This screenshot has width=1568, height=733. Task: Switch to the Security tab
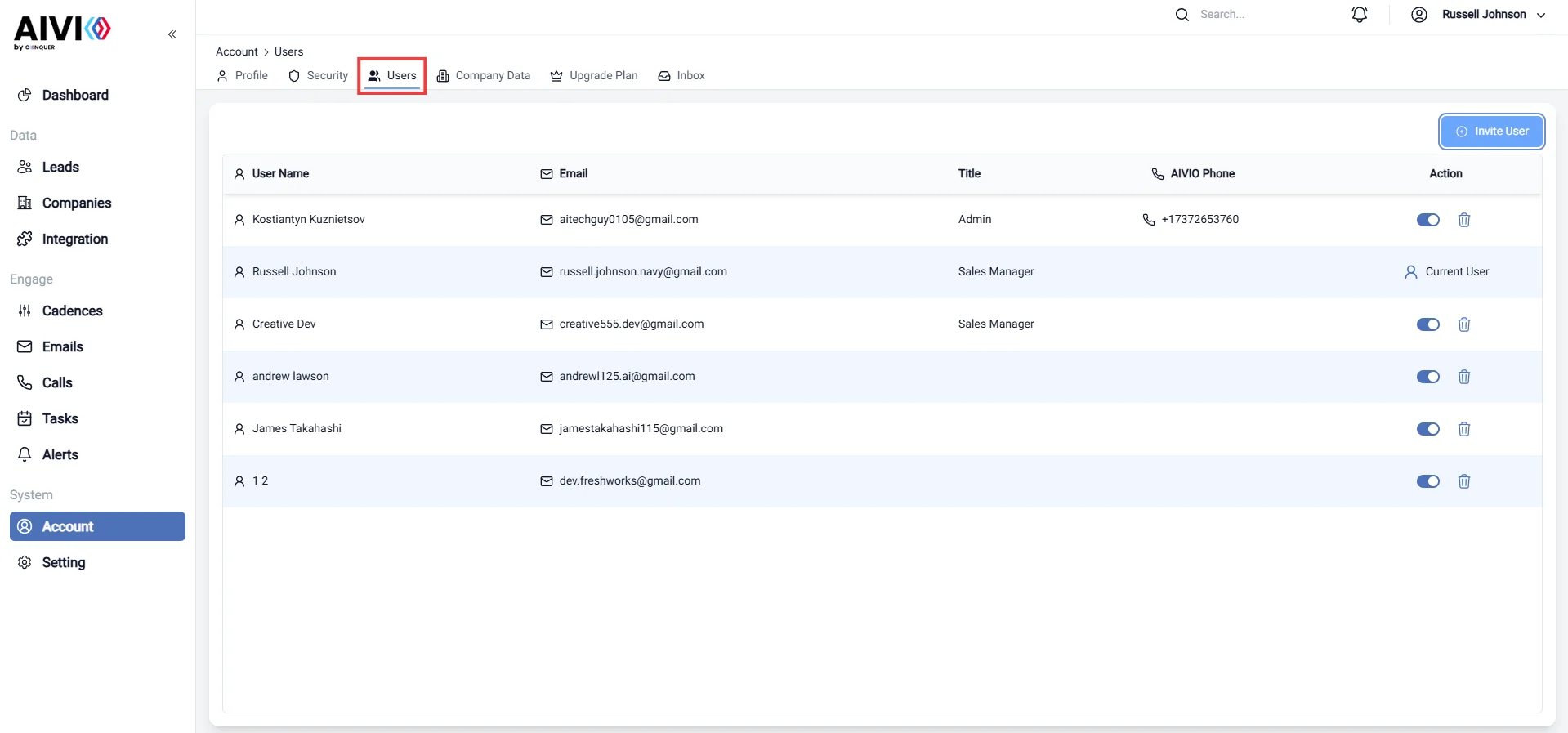point(319,75)
